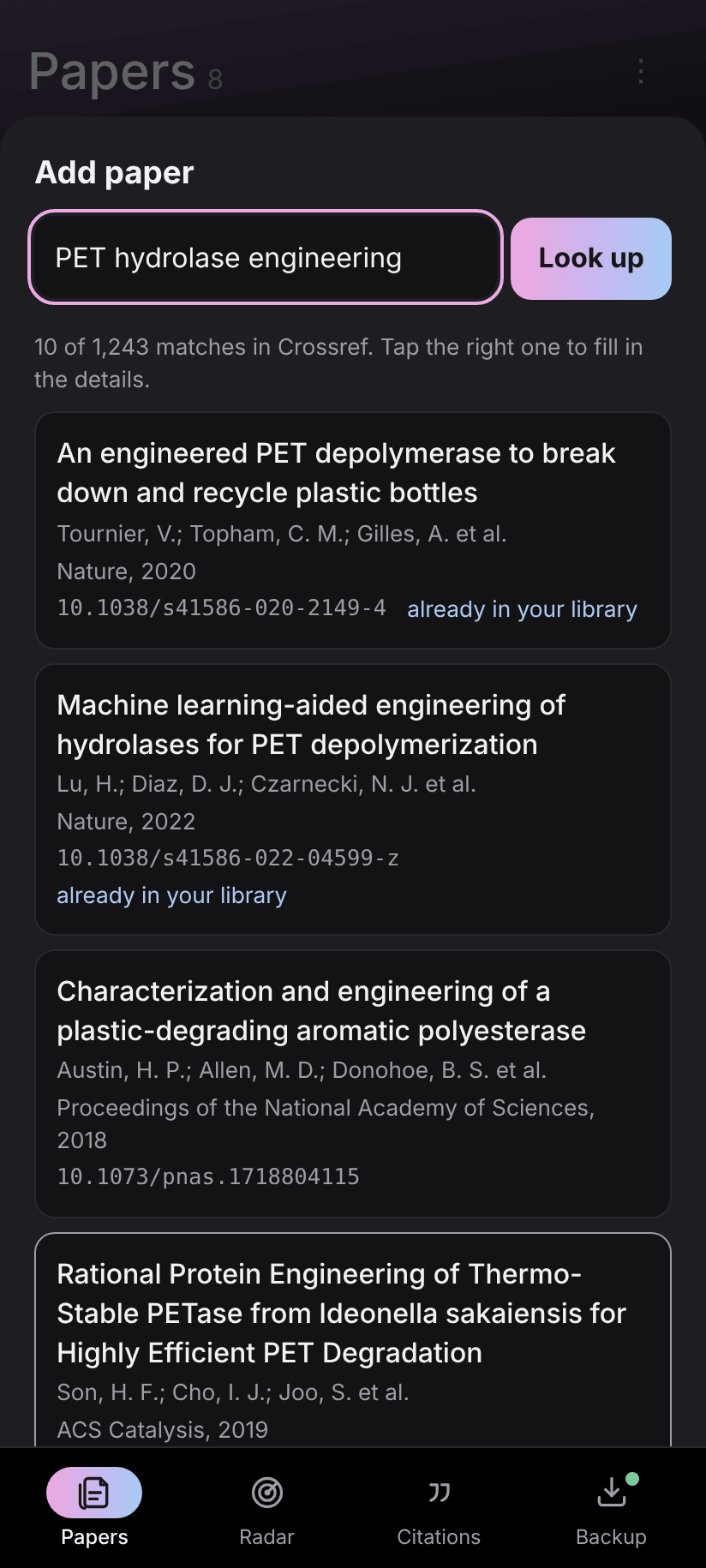This screenshot has width=706, height=1568.
Task: Open the Citations quote icon
Action: click(439, 1493)
